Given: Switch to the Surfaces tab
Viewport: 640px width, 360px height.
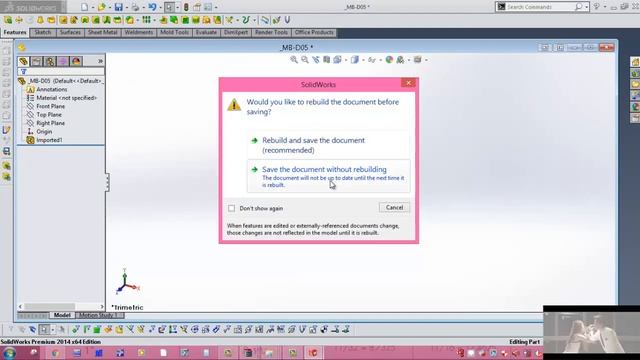Looking at the screenshot, I should (x=70, y=32).
